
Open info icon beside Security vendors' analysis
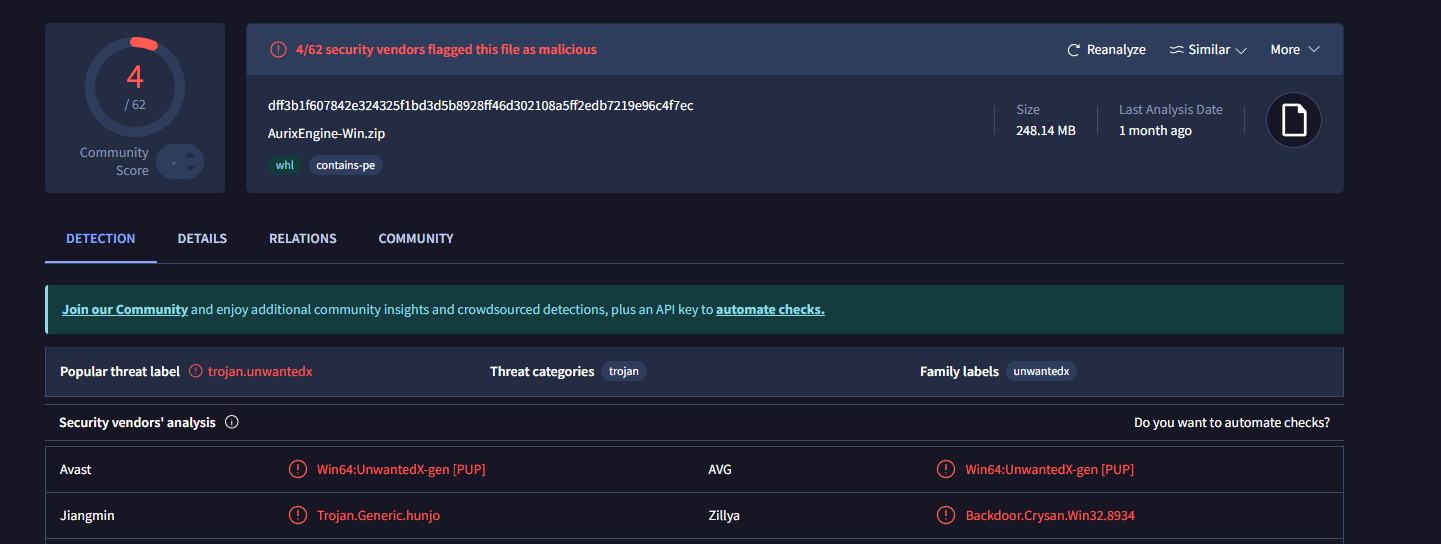pos(232,422)
